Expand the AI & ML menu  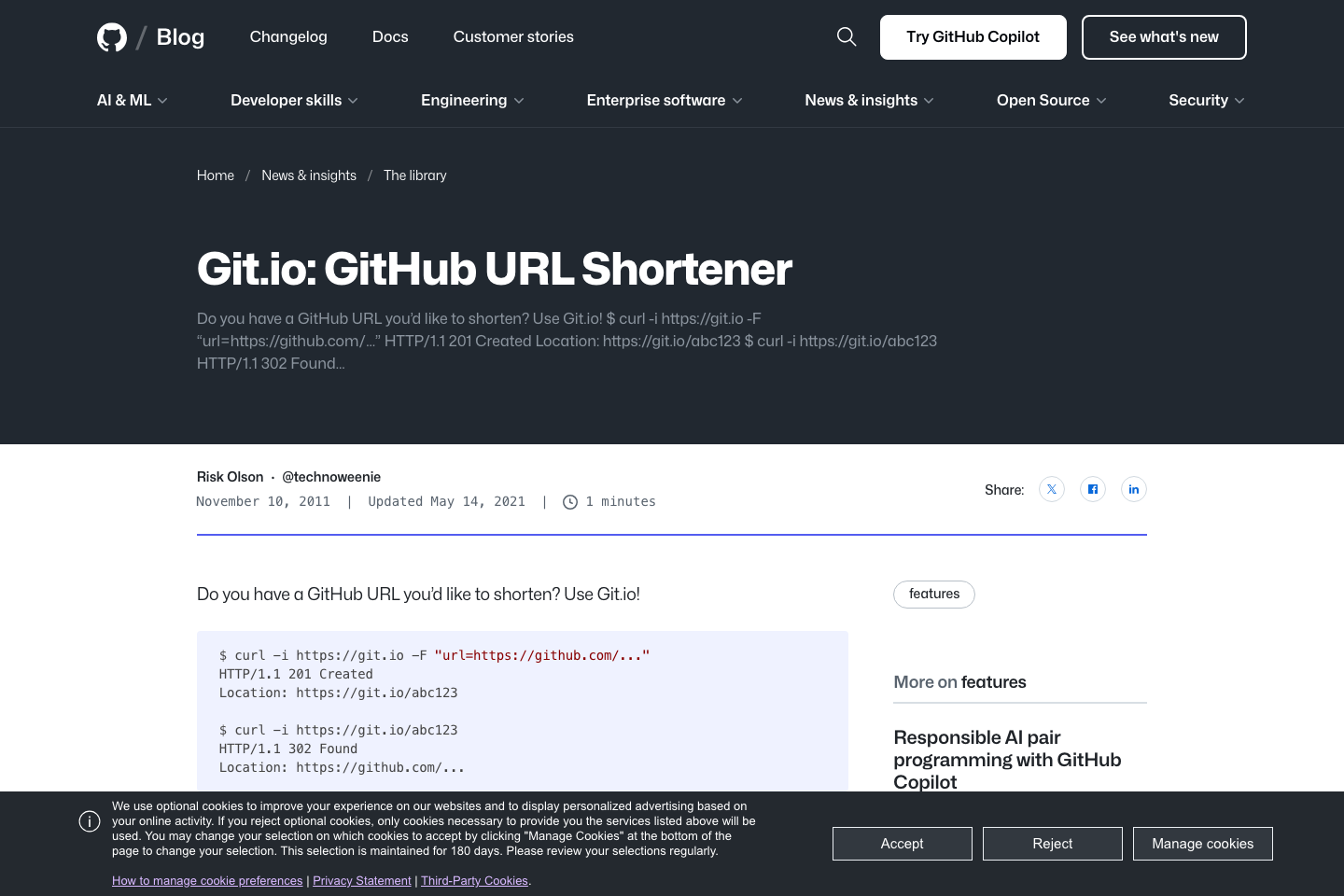tap(131, 100)
